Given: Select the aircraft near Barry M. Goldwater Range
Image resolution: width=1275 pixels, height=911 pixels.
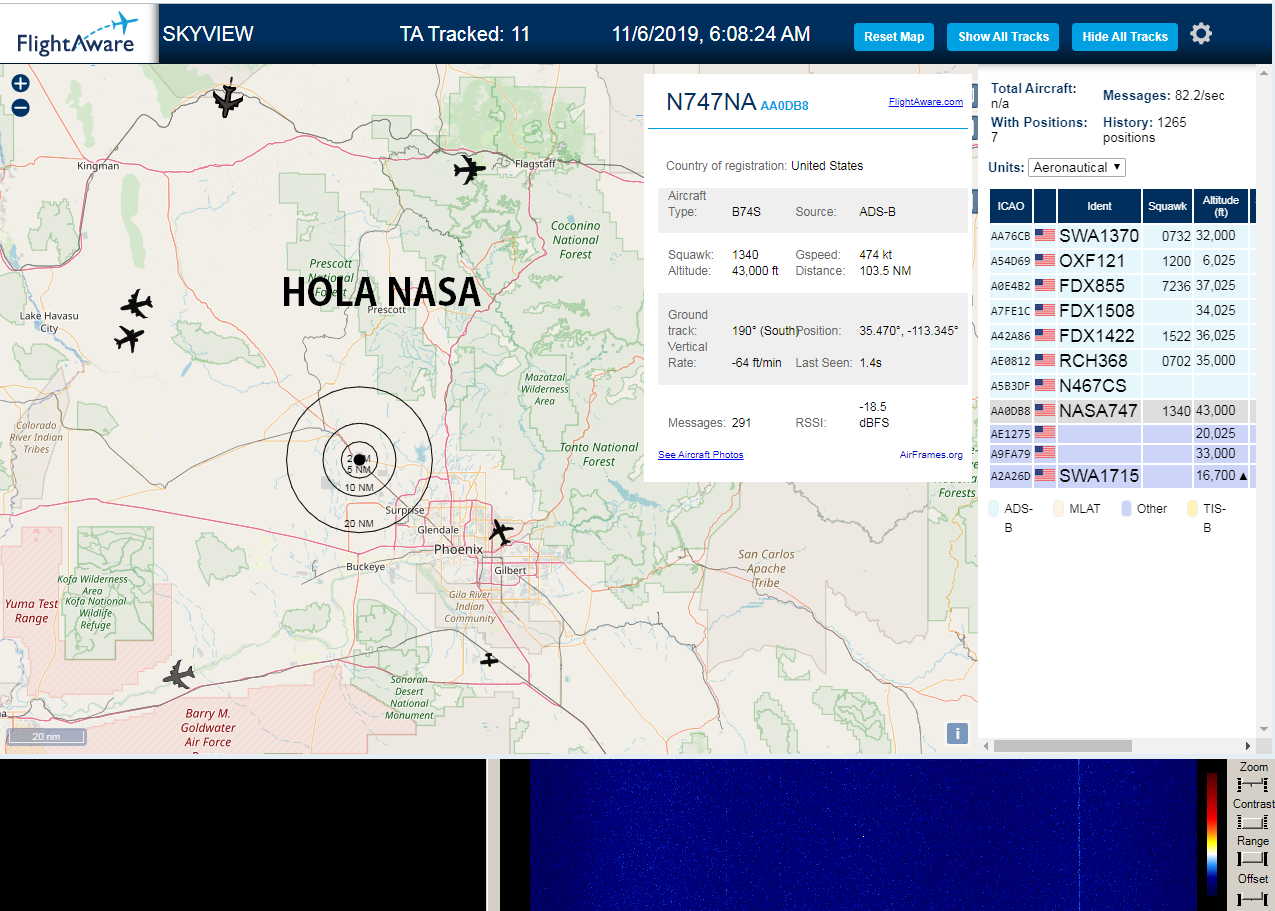Looking at the screenshot, I should coord(180,675).
